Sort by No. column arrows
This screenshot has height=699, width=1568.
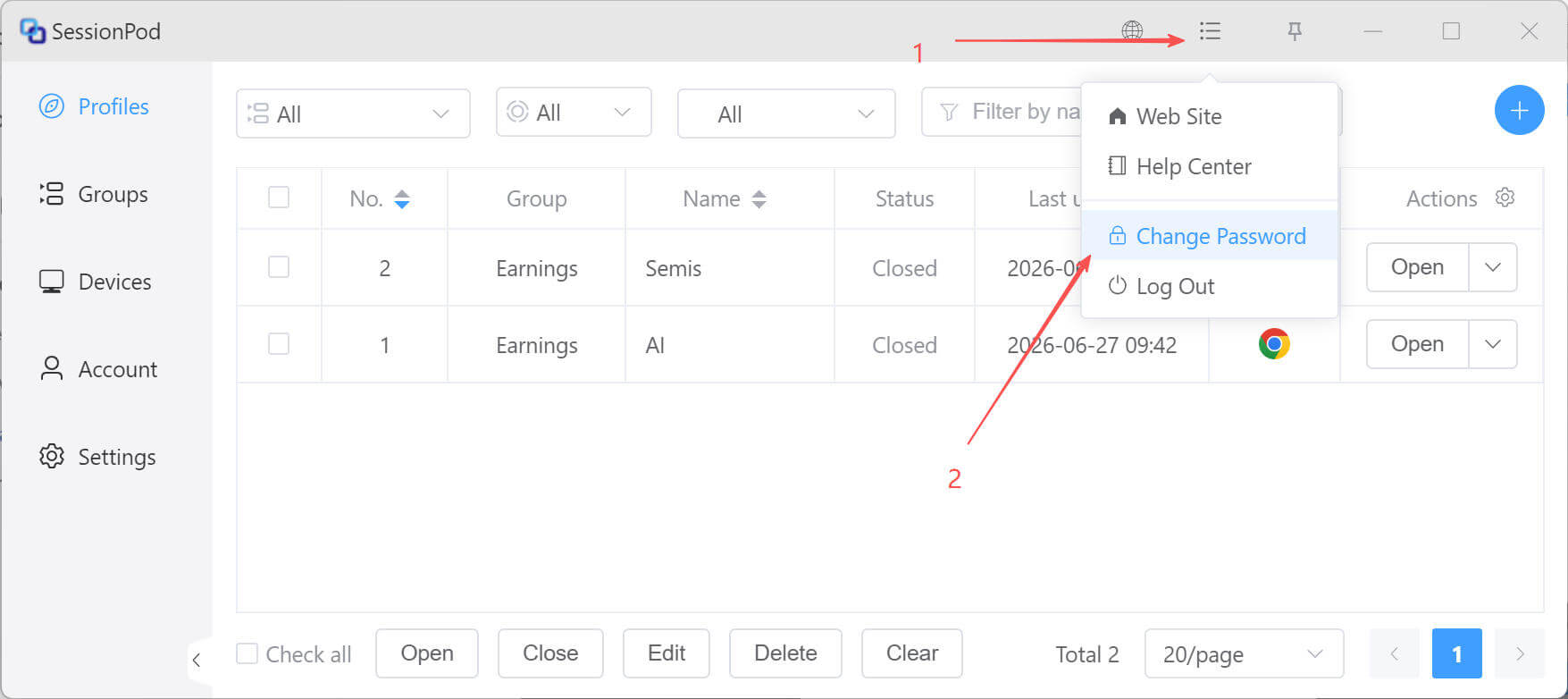(402, 199)
